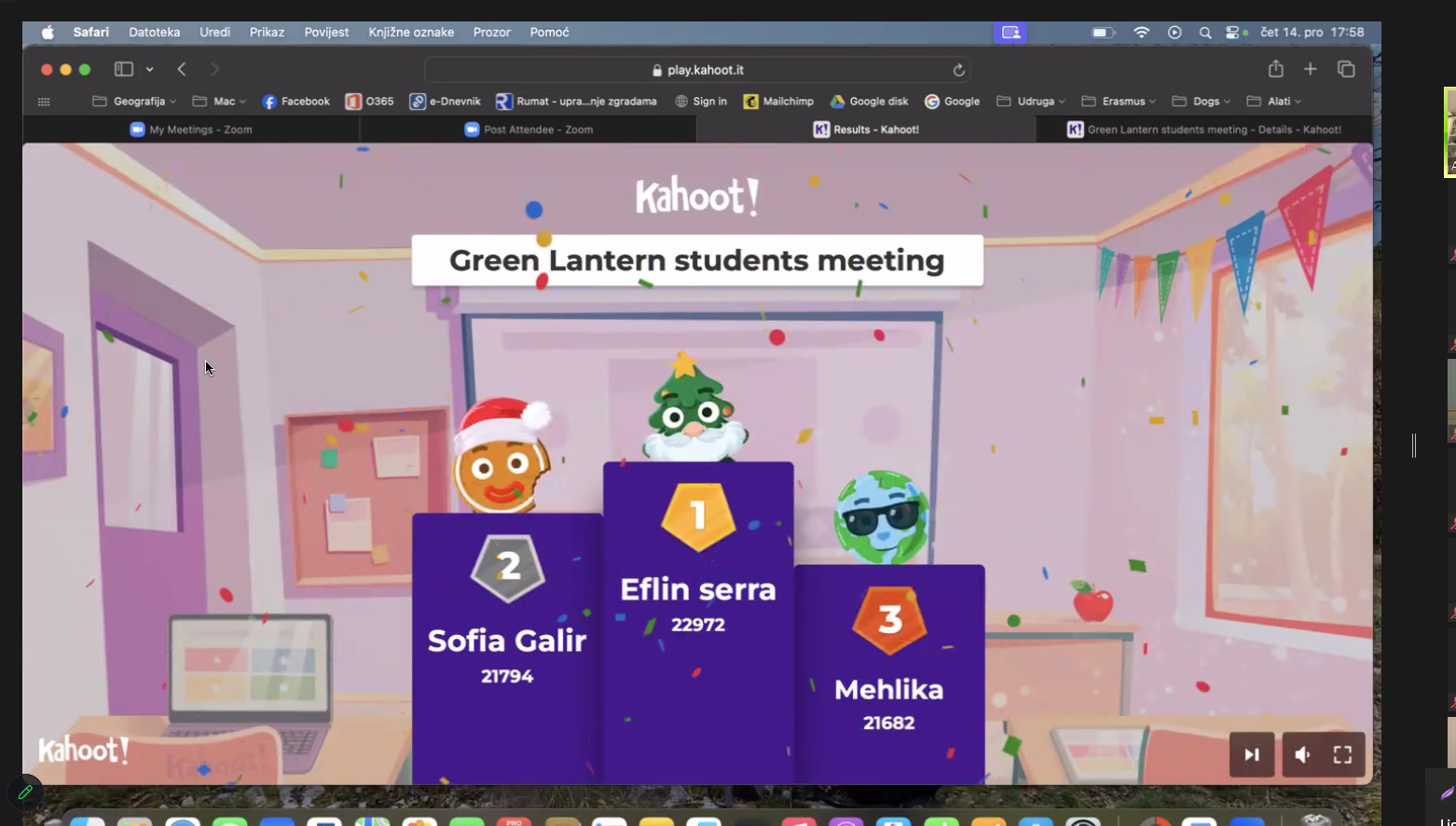Reload the Kahoot page
Viewport: 1456px width, 826px height.
pos(958,70)
